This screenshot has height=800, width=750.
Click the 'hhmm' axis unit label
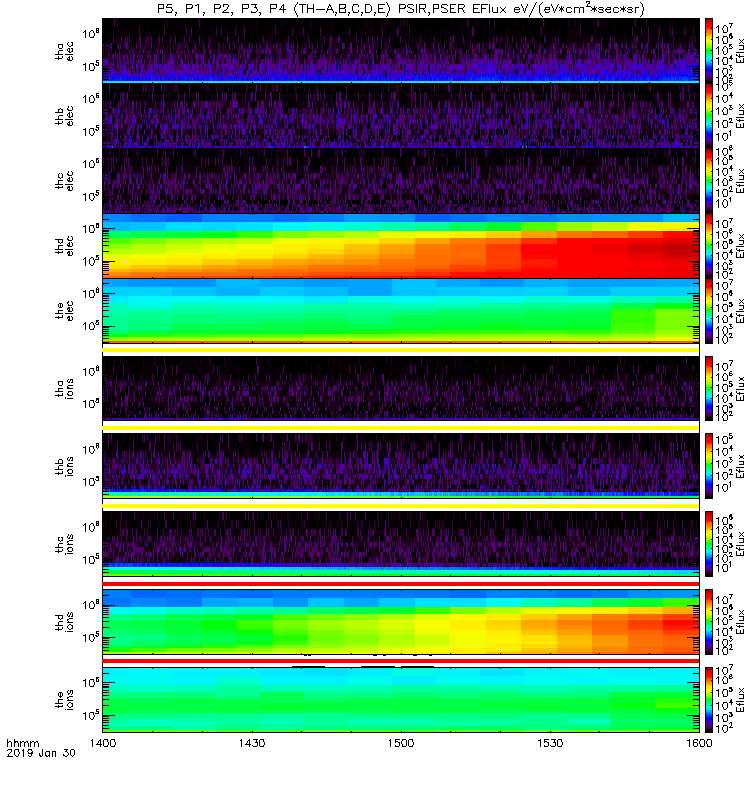tap(22, 743)
